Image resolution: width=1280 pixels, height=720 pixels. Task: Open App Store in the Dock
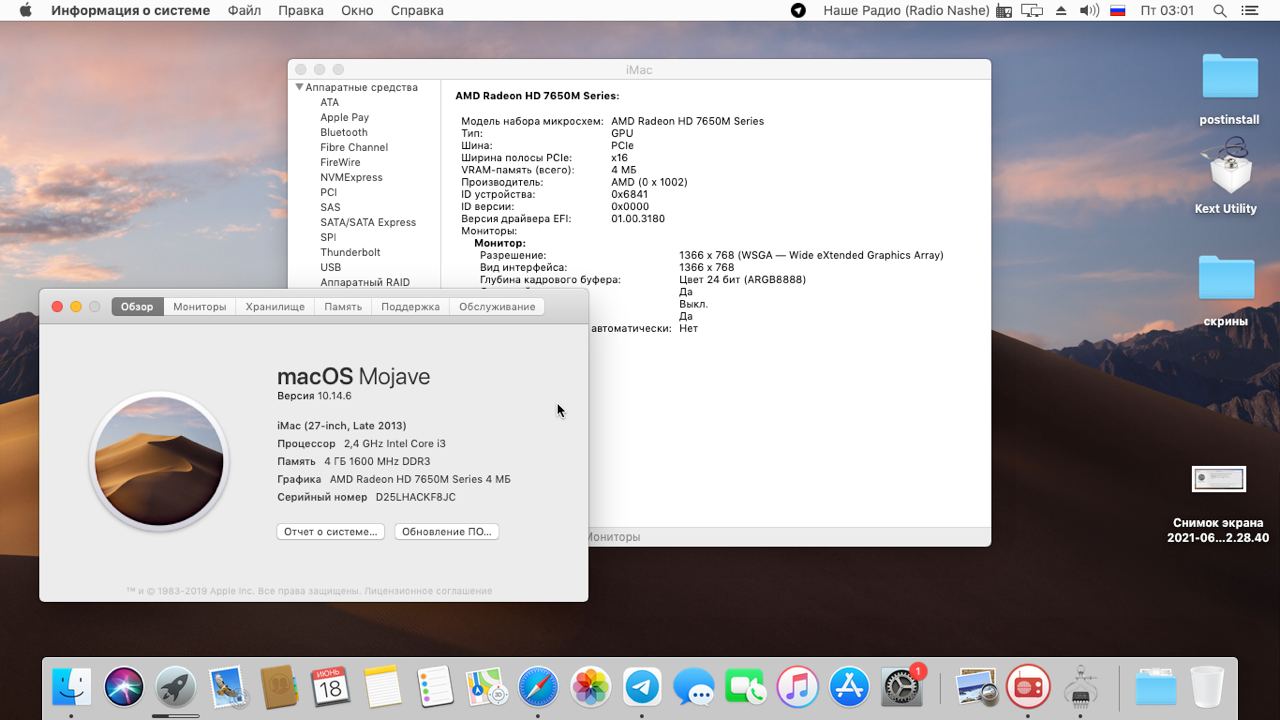pos(849,687)
